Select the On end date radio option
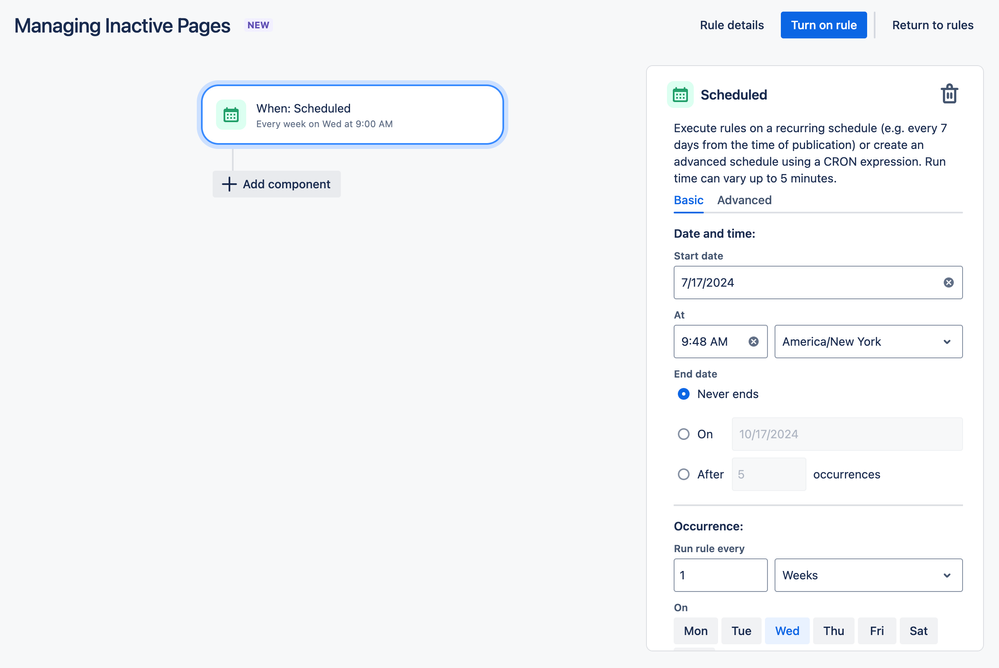The height and width of the screenshot is (668, 999). coord(684,434)
